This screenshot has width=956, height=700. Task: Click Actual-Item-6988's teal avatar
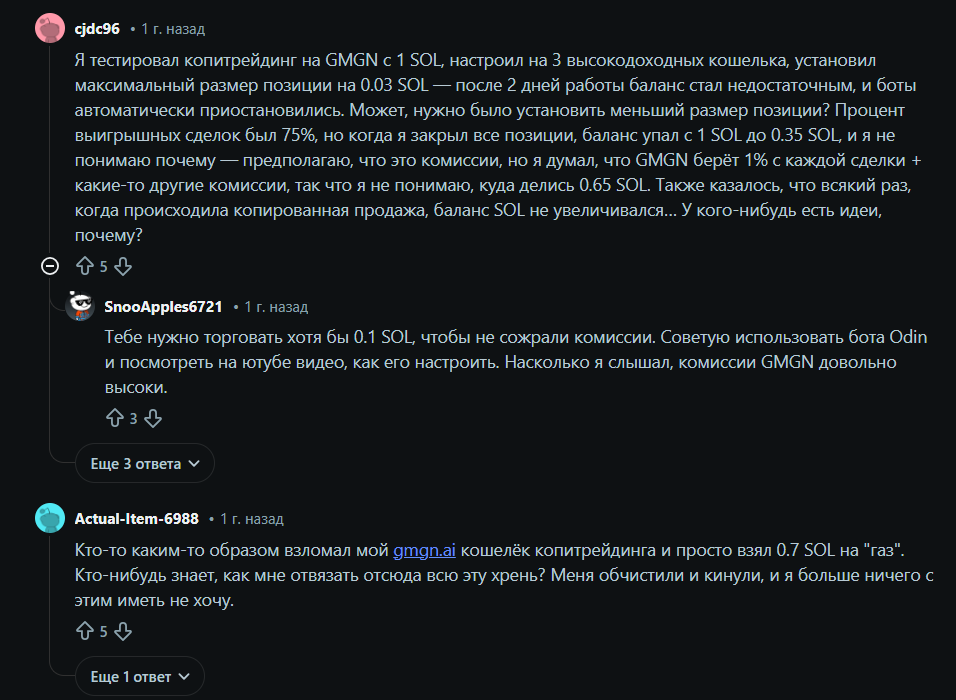[x=50, y=518]
